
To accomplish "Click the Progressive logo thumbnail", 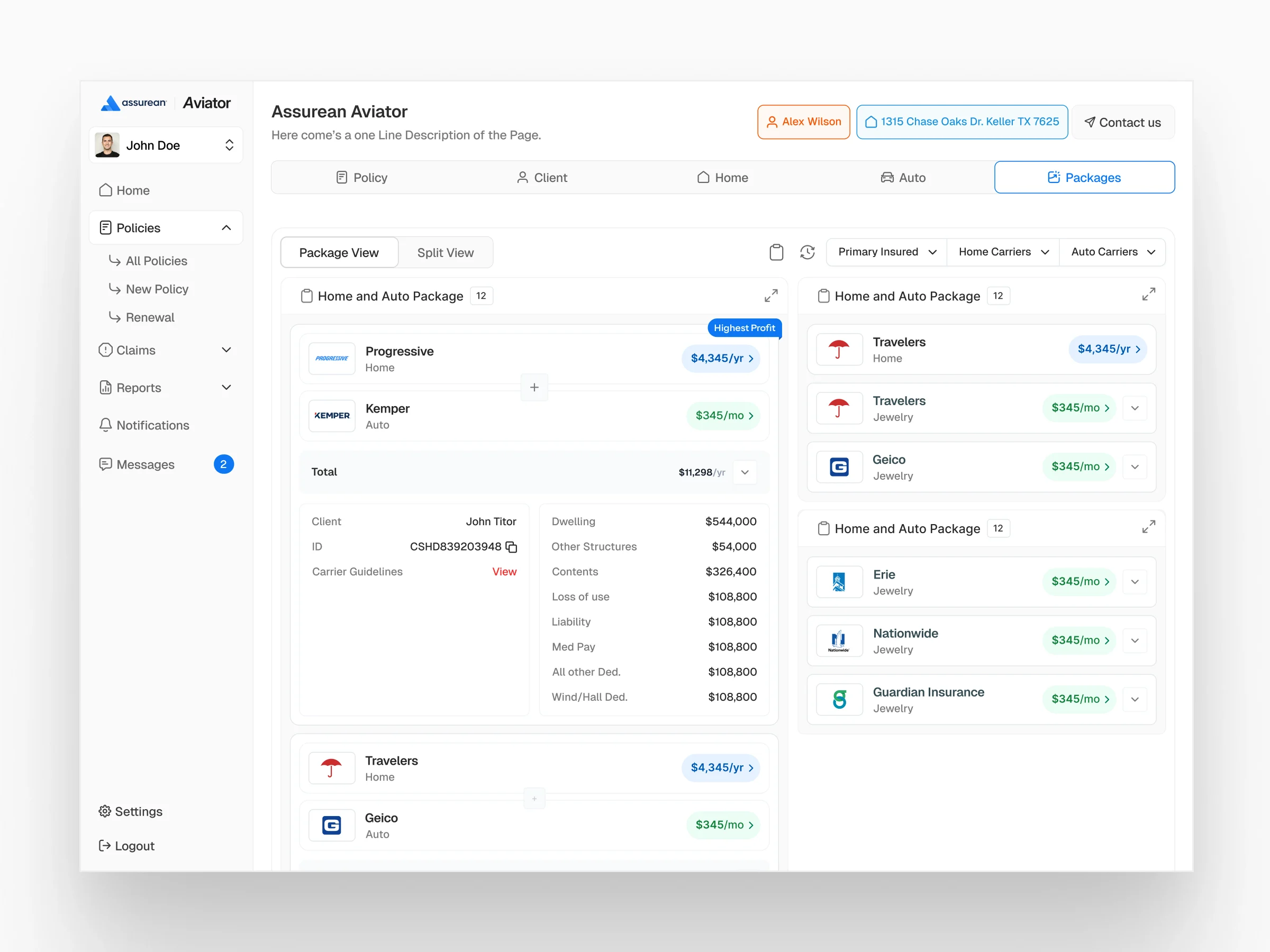I will pyautogui.click(x=332, y=358).
